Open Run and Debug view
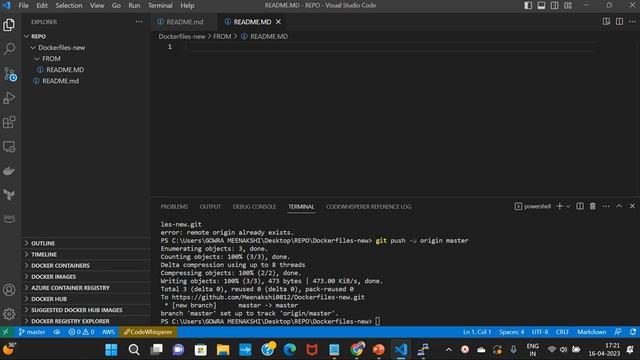 (x=9, y=98)
